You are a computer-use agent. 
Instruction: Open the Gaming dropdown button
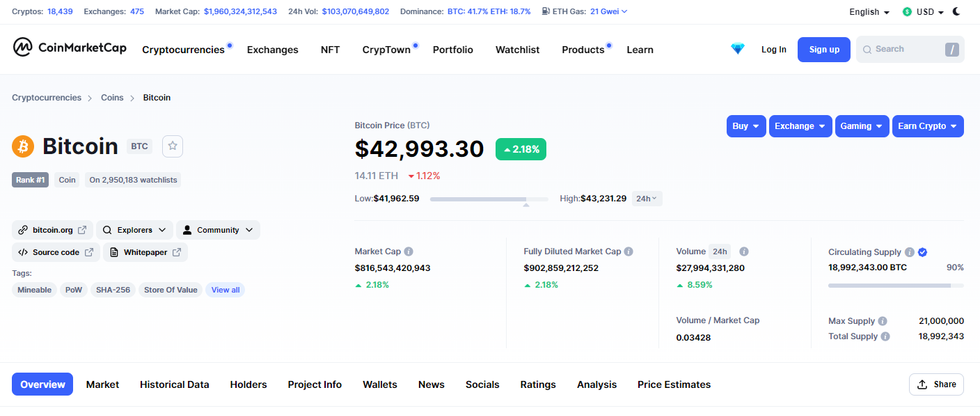862,126
